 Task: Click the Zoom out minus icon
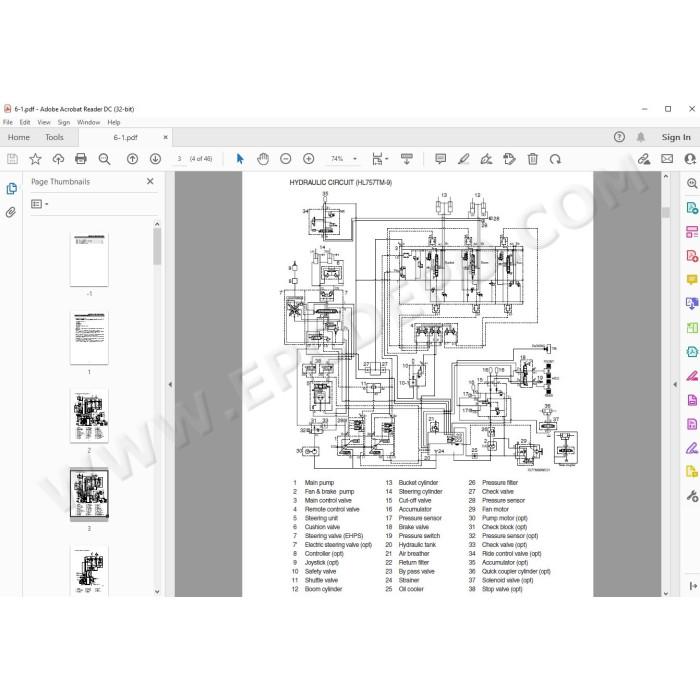pyautogui.click(x=286, y=159)
